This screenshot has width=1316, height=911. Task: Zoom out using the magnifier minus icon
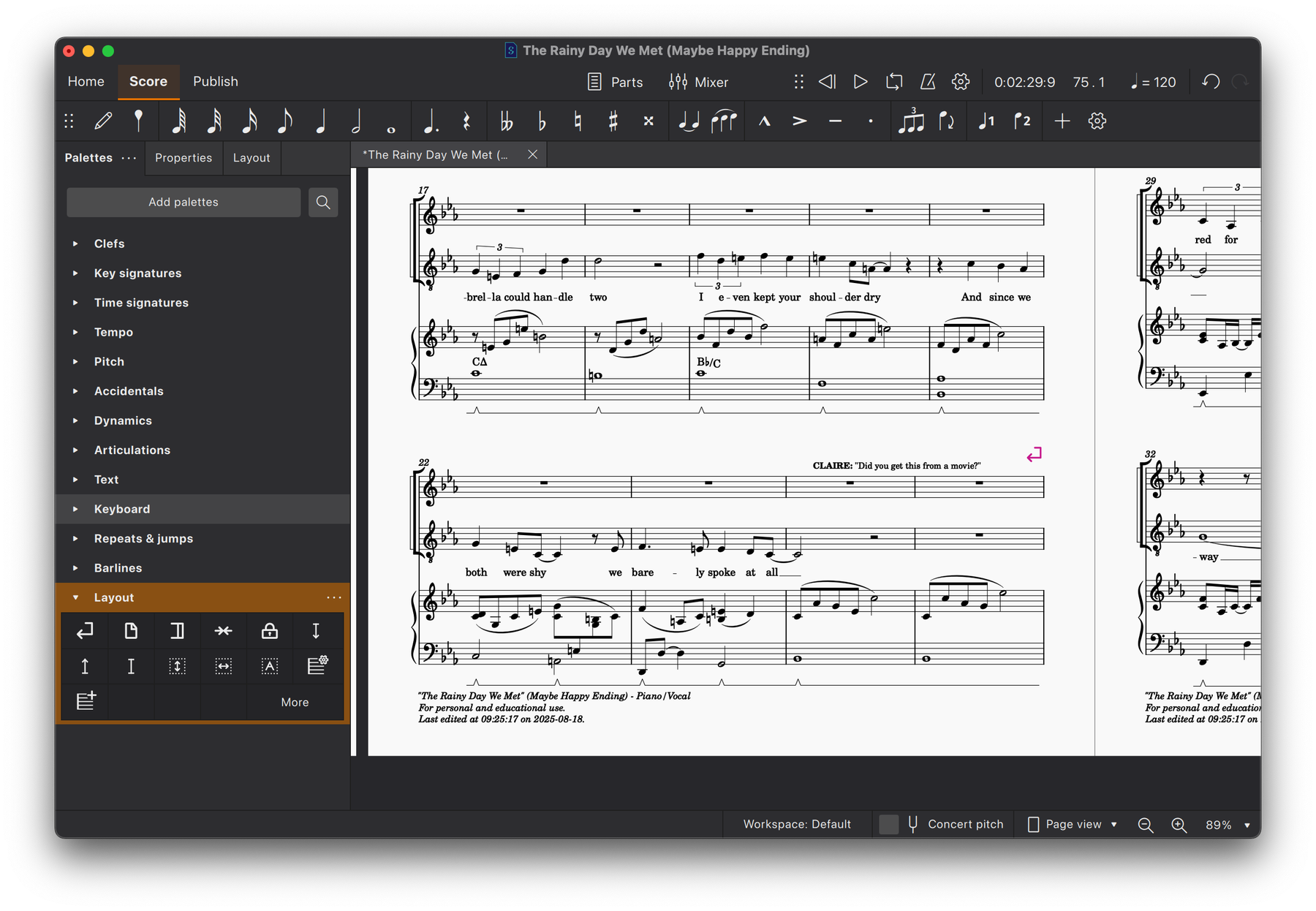[1145, 825]
